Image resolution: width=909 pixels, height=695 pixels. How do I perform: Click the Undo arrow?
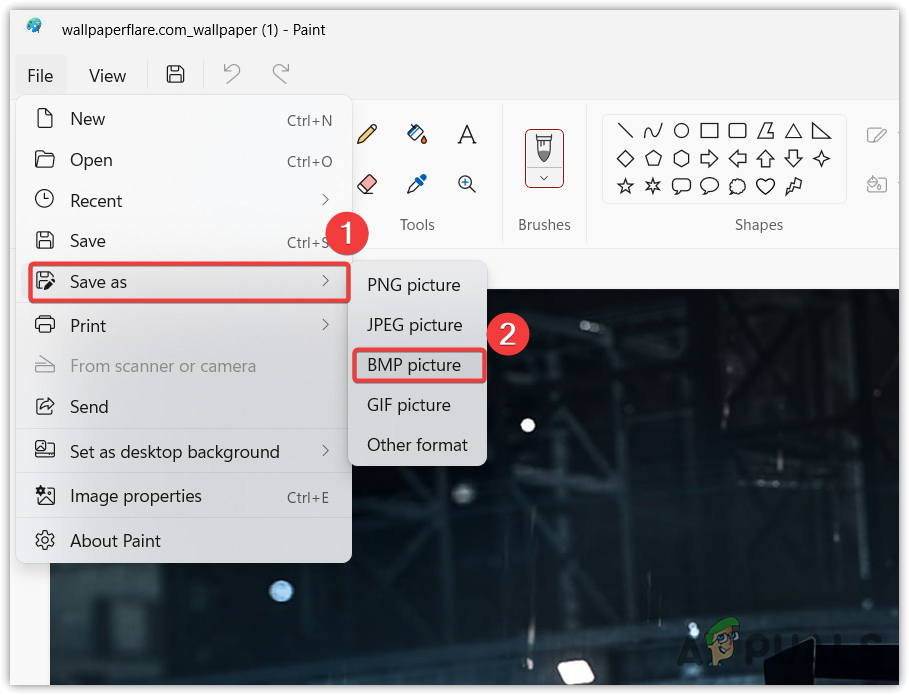(230, 74)
